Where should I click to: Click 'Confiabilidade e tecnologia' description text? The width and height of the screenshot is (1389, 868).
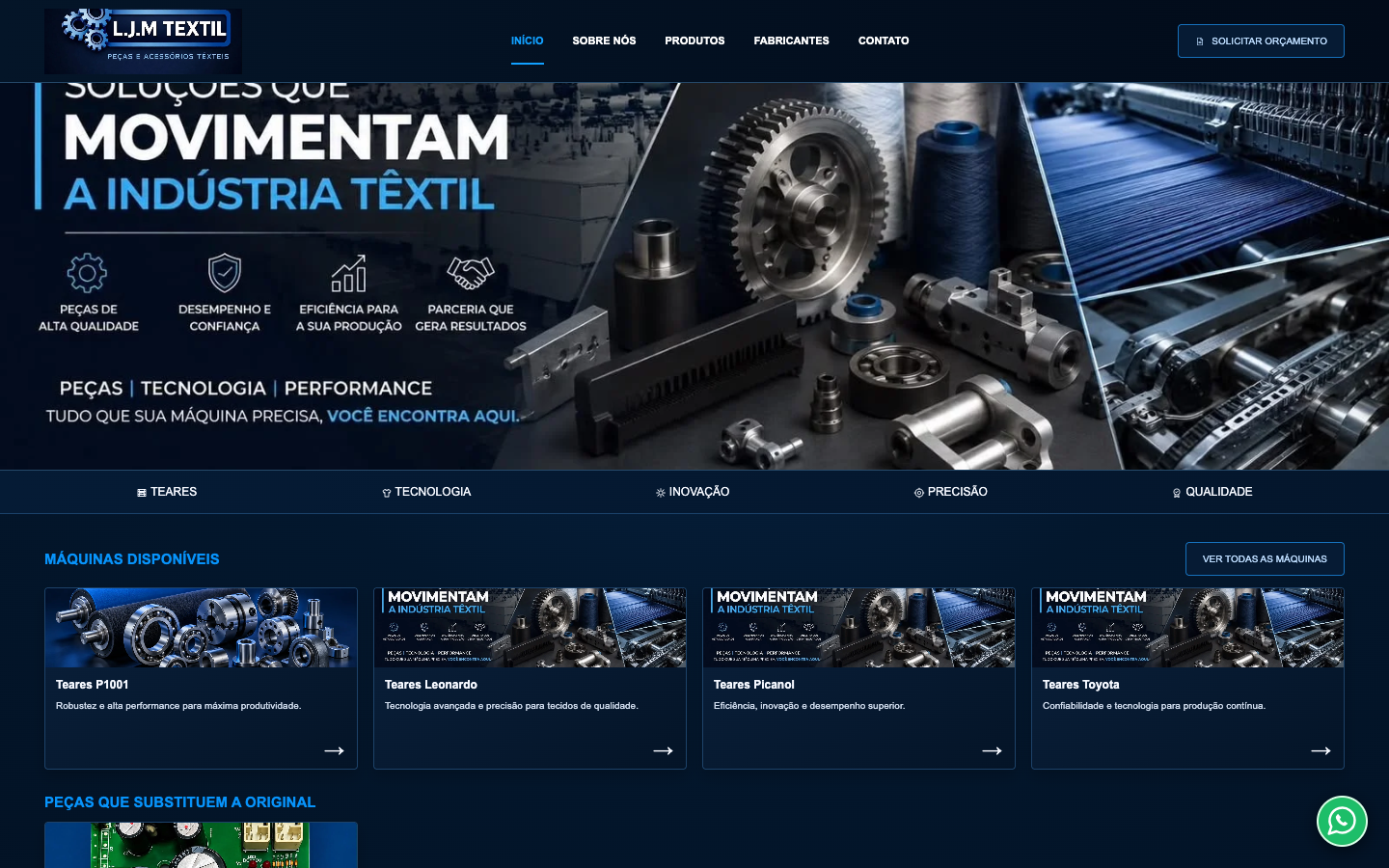(1154, 706)
